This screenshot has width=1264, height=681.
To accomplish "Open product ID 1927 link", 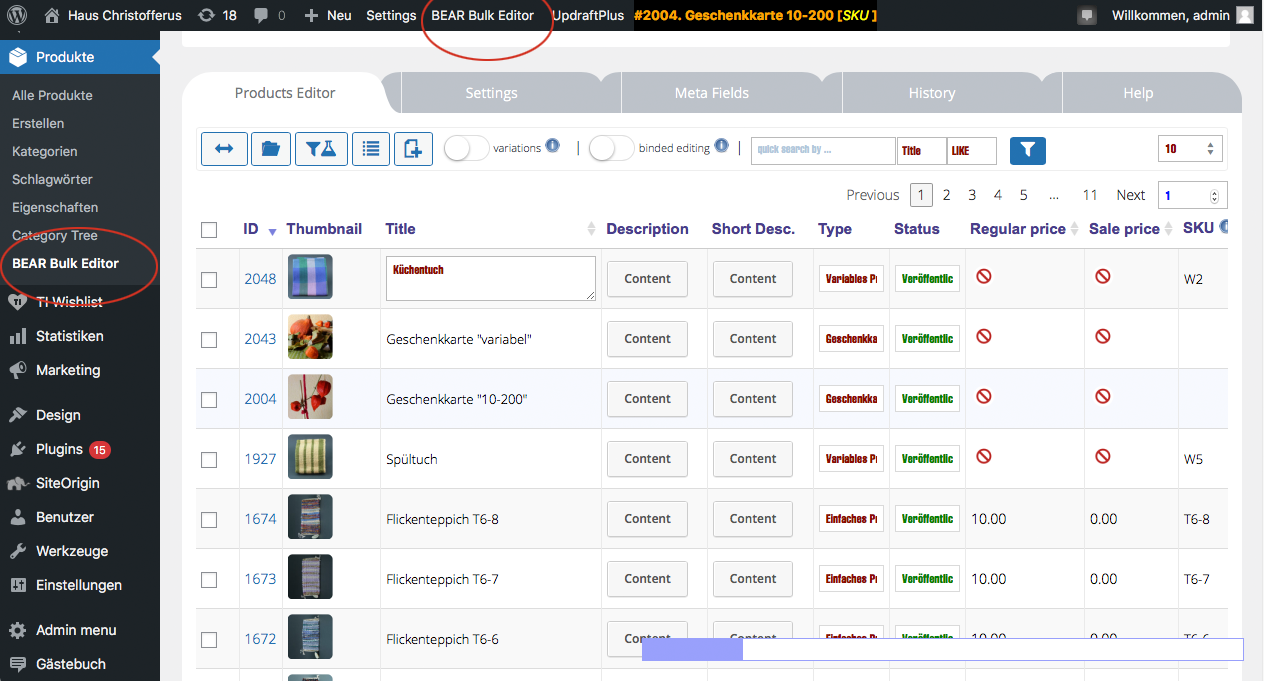I will [260, 459].
